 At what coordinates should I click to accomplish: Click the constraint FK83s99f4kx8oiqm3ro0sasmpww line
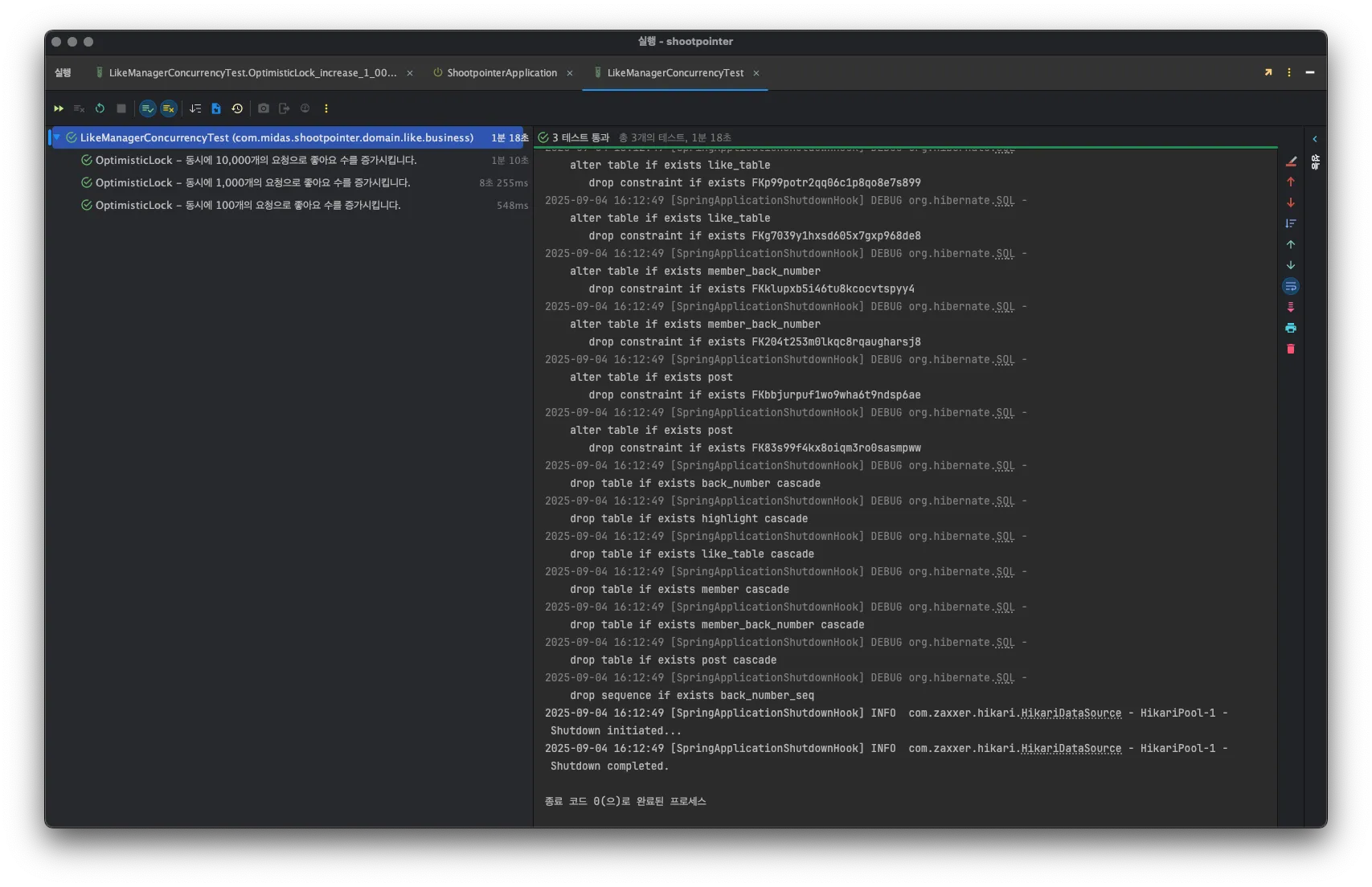coord(755,448)
